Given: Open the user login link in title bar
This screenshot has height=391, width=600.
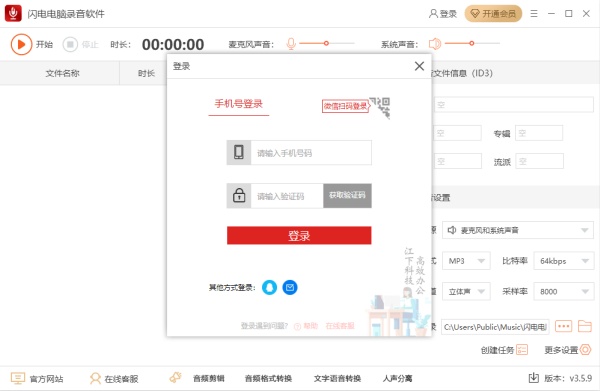Looking at the screenshot, I should [443, 14].
